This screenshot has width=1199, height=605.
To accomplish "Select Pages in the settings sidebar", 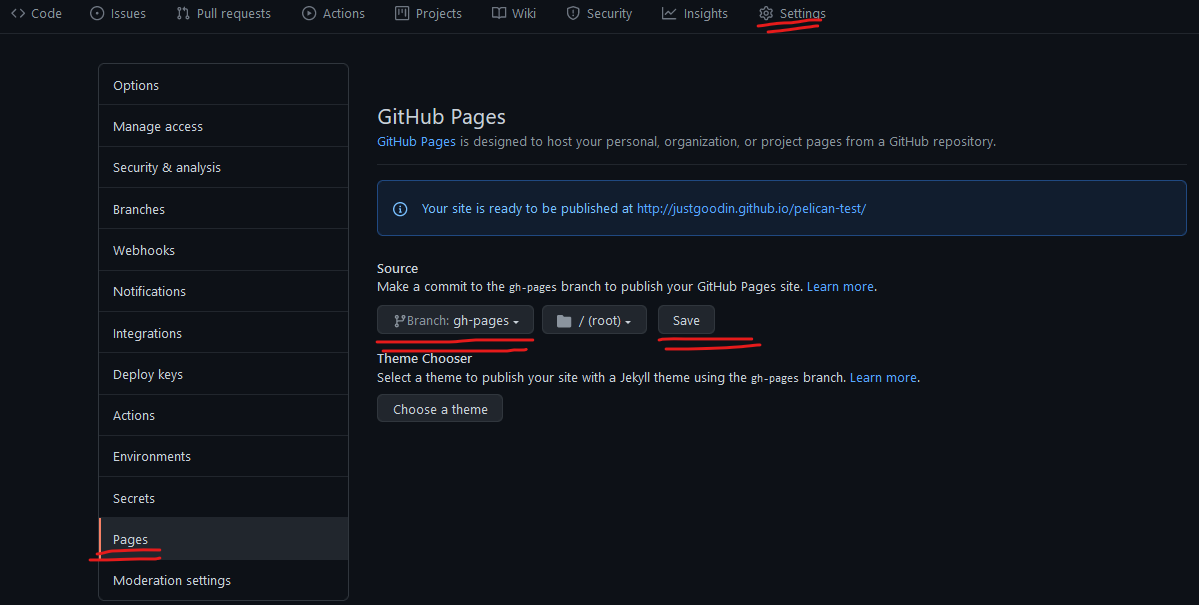I will click(130, 539).
